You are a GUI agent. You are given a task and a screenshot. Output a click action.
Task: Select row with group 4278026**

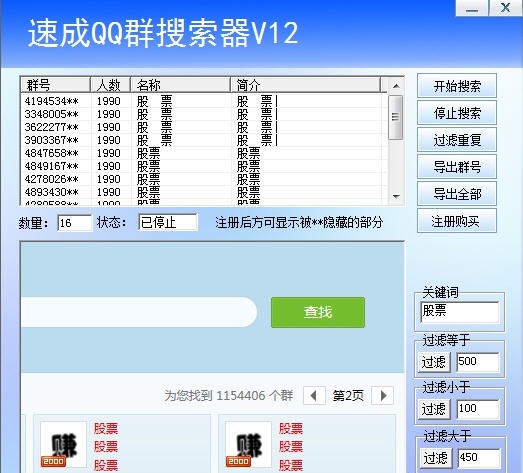[204, 179]
